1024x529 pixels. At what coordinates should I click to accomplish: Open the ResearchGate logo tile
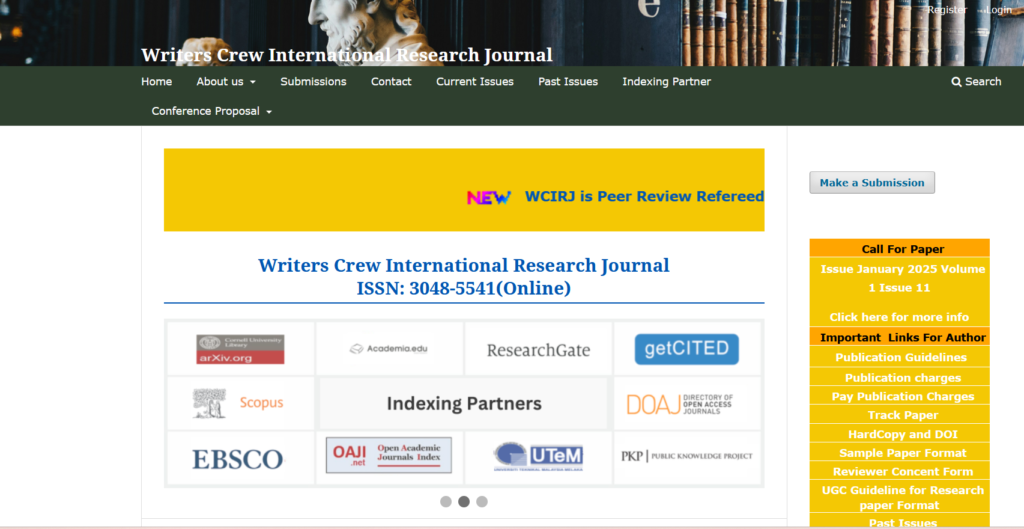538,350
